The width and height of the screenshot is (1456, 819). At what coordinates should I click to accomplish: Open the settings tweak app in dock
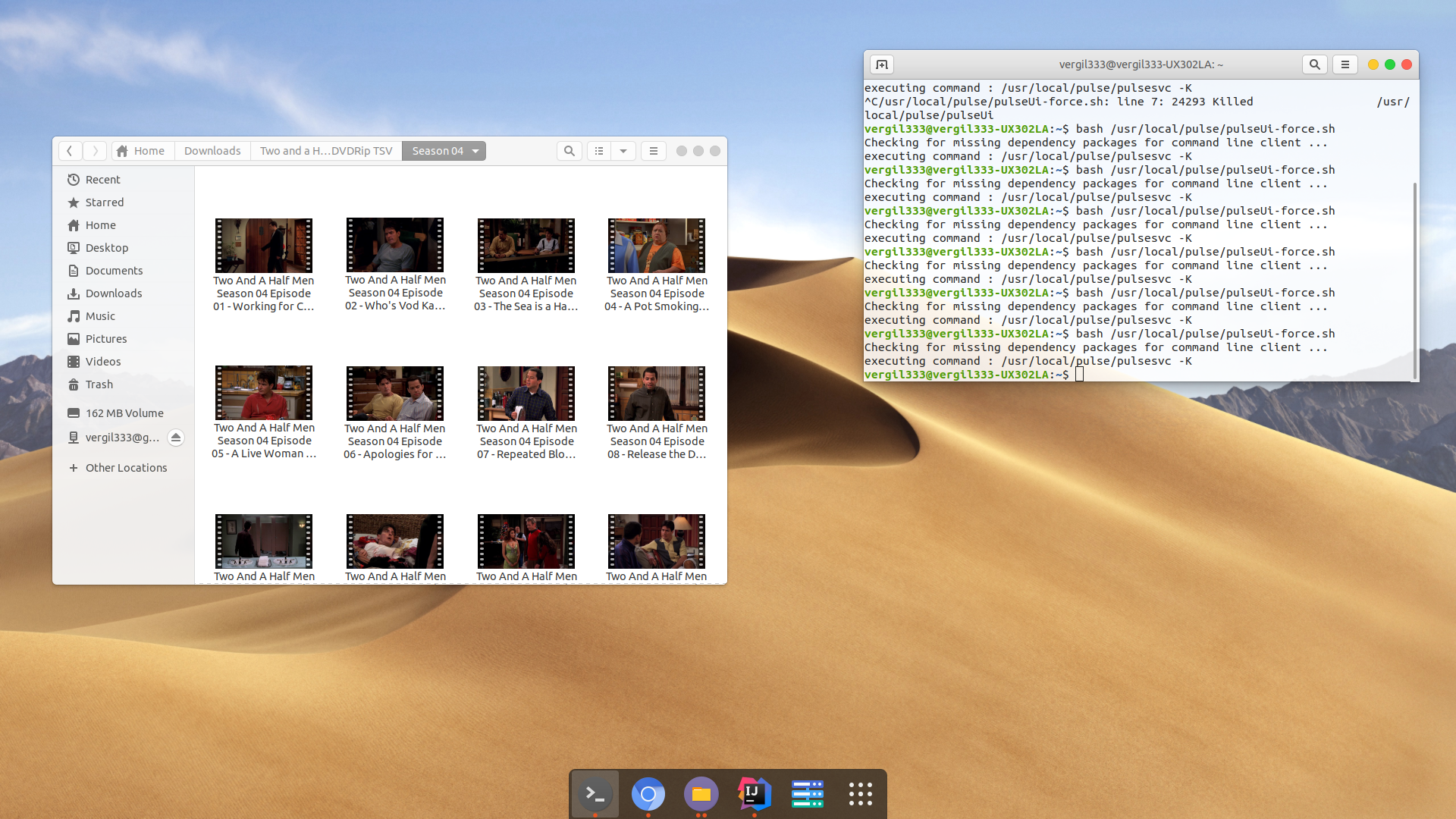808,794
